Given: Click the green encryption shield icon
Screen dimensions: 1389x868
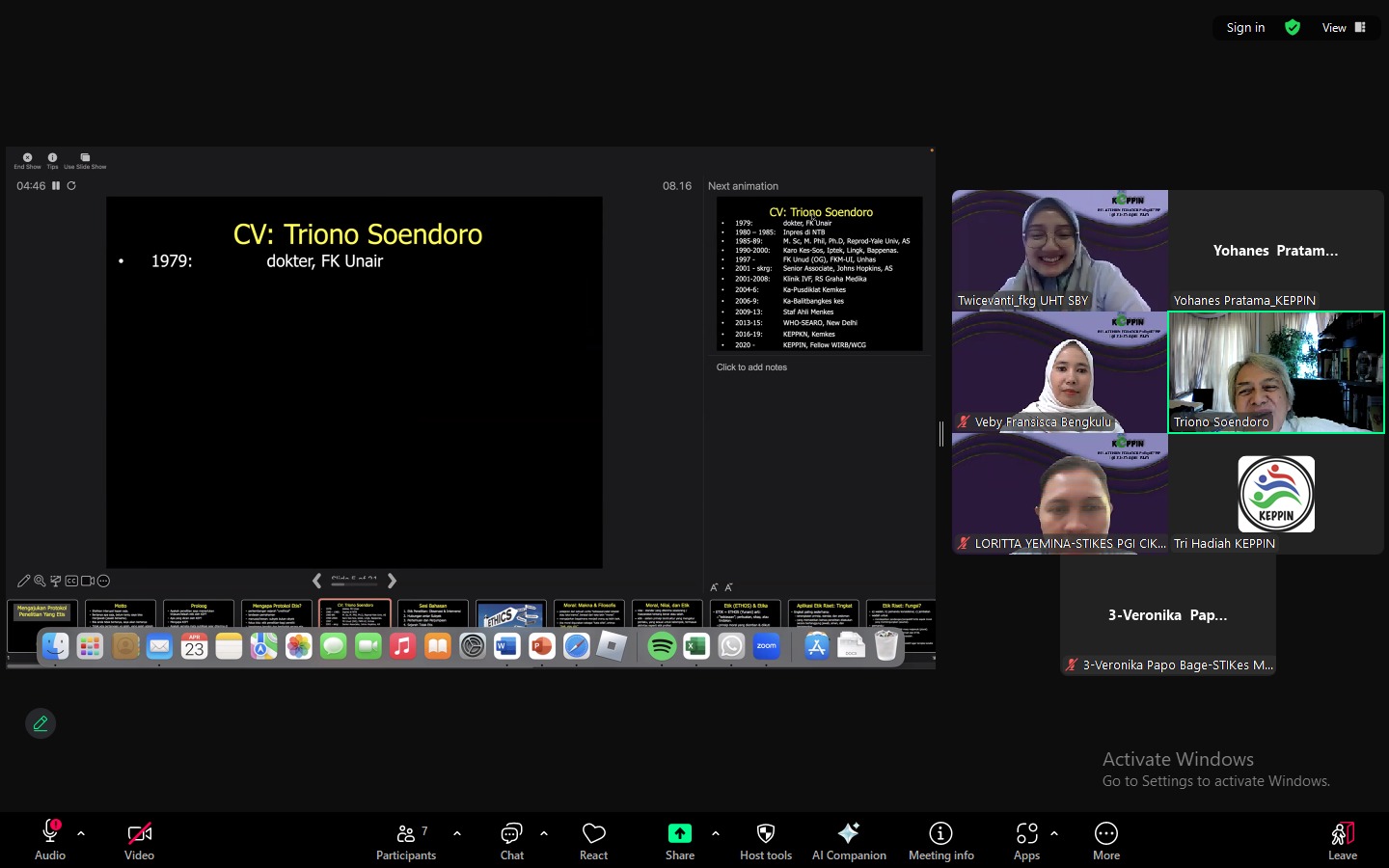Looking at the screenshot, I should pos(1293,27).
